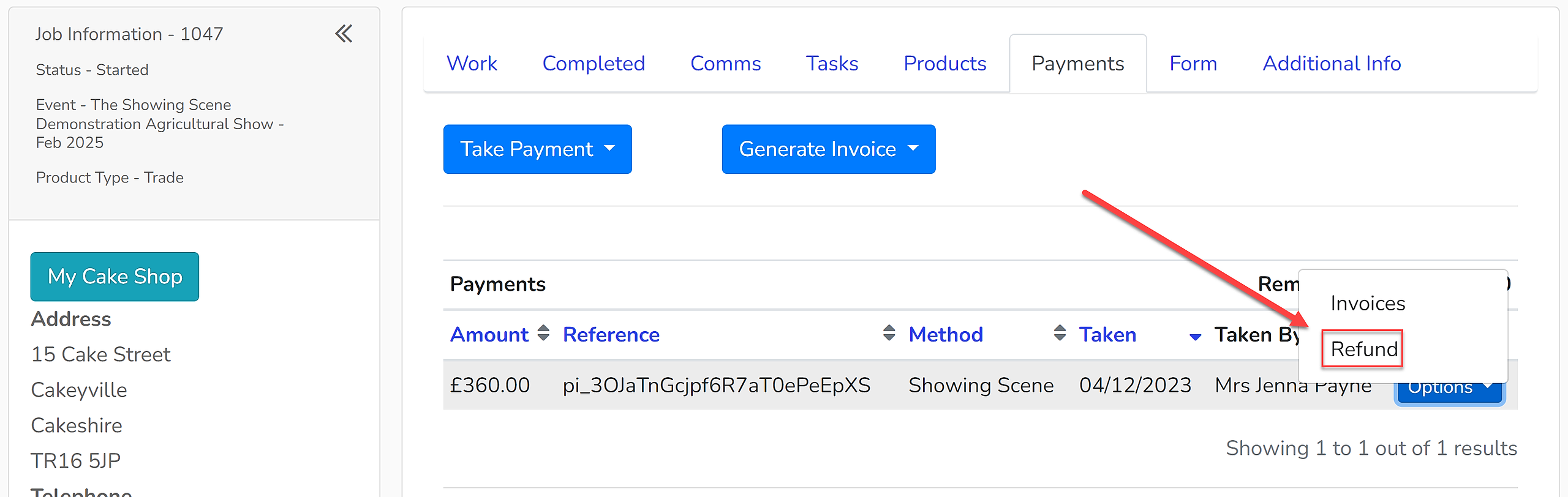Click the Taken column header
This screenshot has height=497, width=1568.
[x=1107, y=335]
